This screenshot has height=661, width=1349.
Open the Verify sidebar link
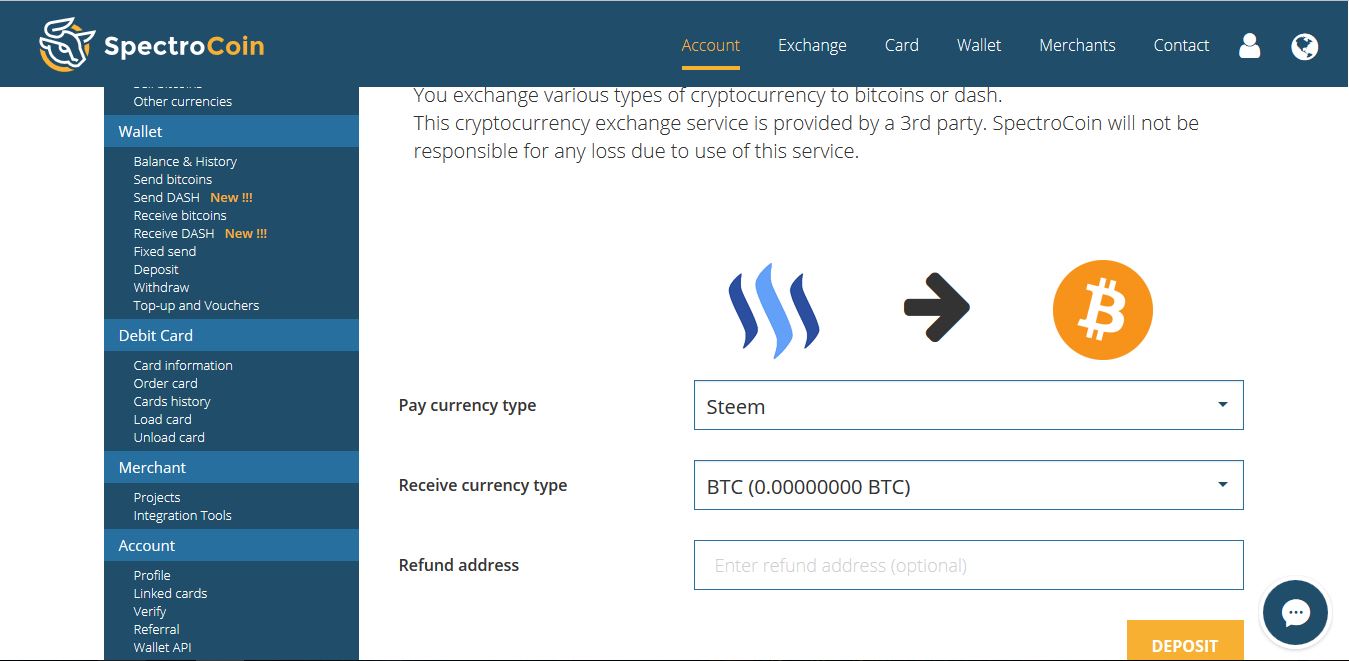tap(150, 611)
